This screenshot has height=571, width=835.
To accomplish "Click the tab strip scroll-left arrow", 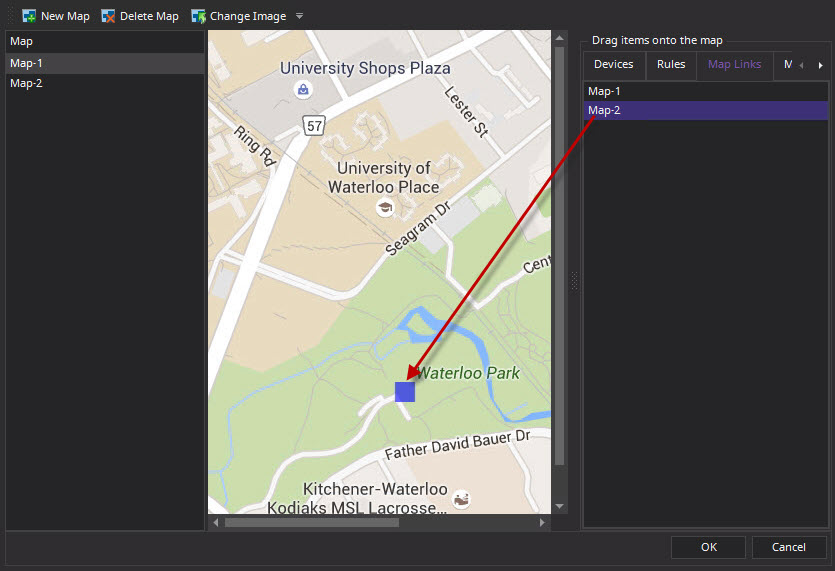I will point(801,66).
